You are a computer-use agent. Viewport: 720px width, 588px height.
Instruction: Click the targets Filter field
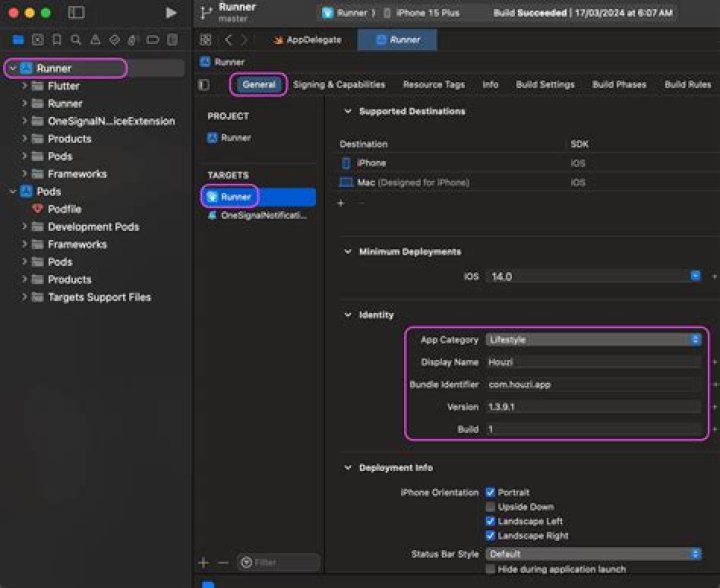[x=279, y=562]
